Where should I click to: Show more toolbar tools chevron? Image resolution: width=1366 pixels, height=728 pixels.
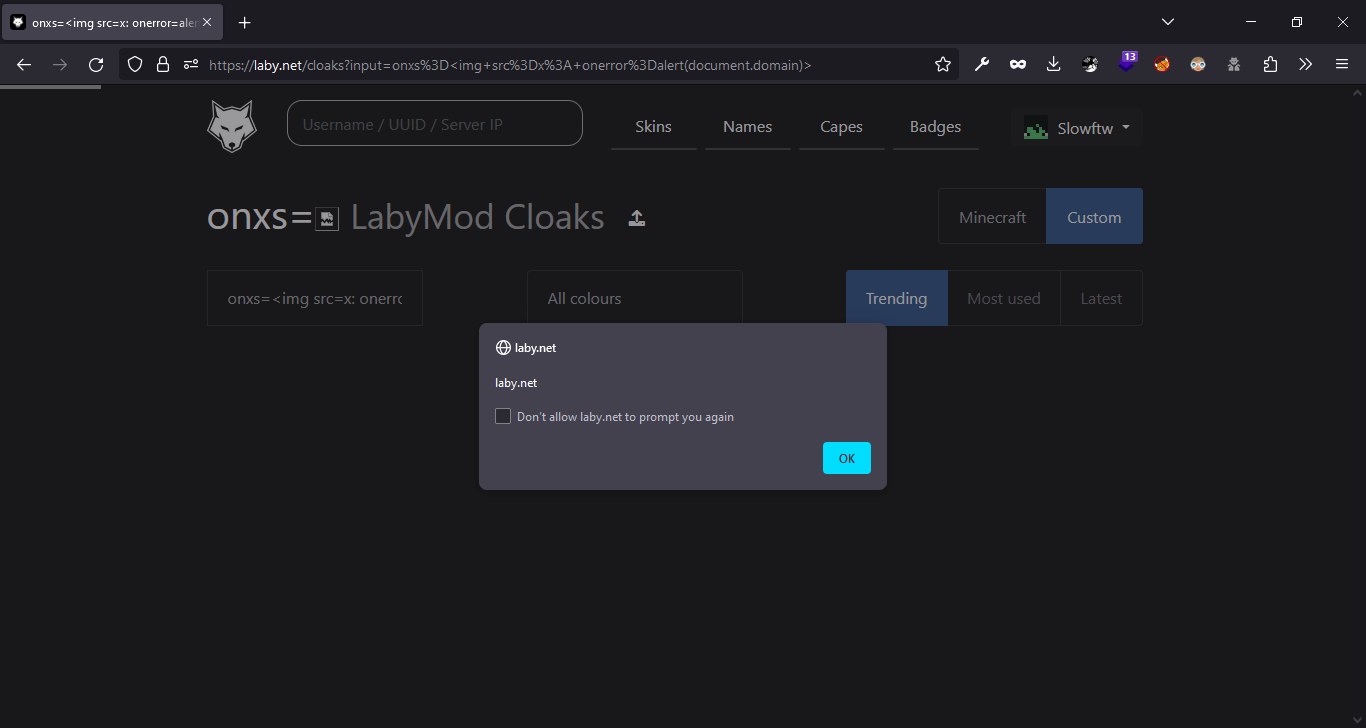[1306, 64]
